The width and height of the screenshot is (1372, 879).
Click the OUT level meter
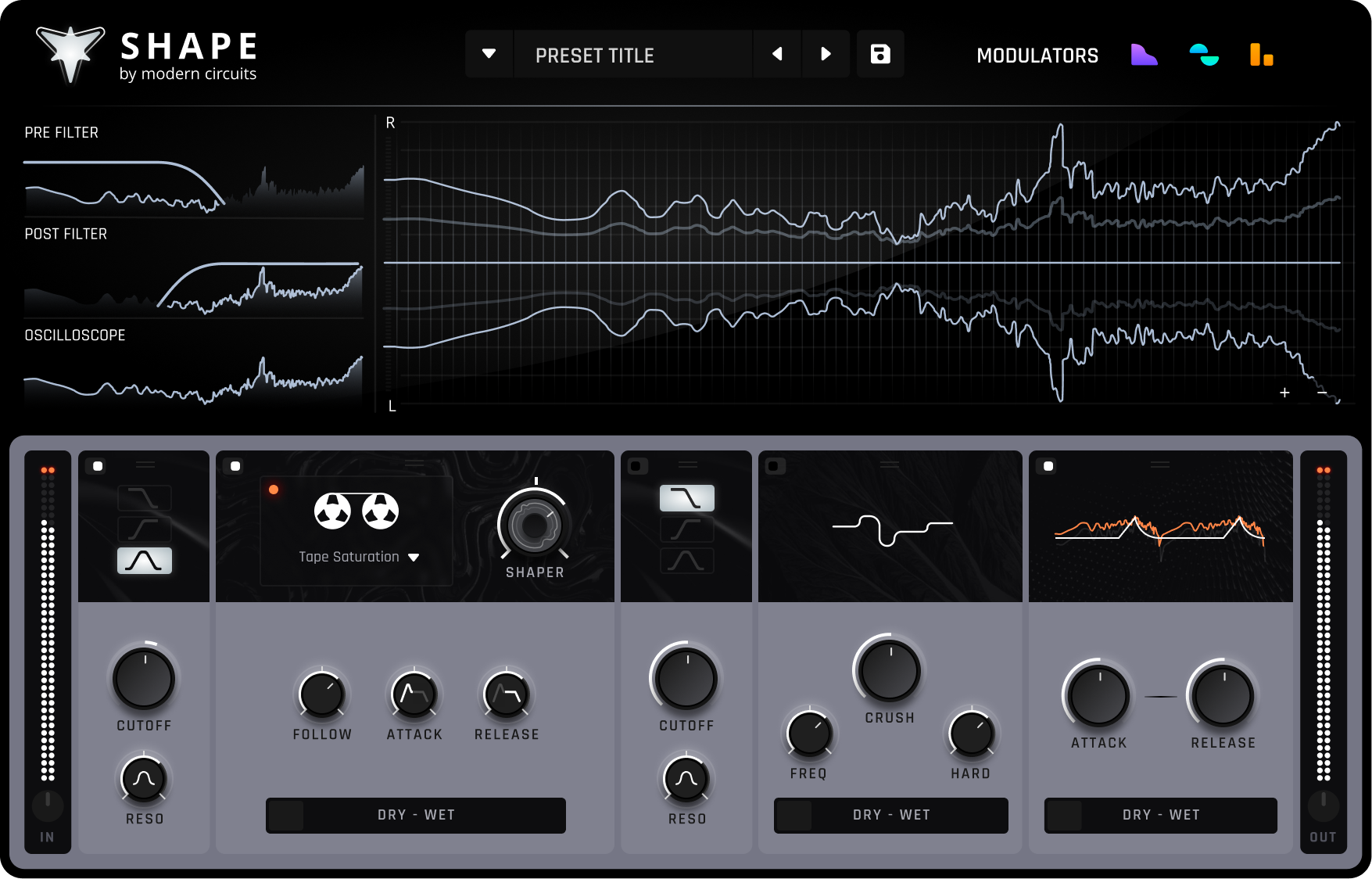tap(1324, 624)
